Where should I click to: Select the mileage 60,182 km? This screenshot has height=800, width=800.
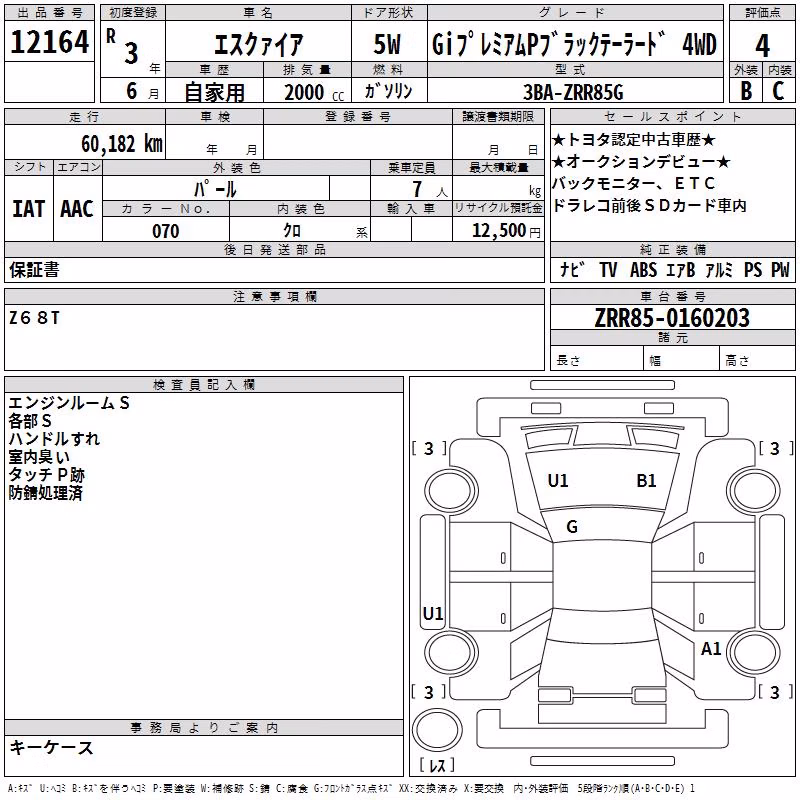point(122,143)
